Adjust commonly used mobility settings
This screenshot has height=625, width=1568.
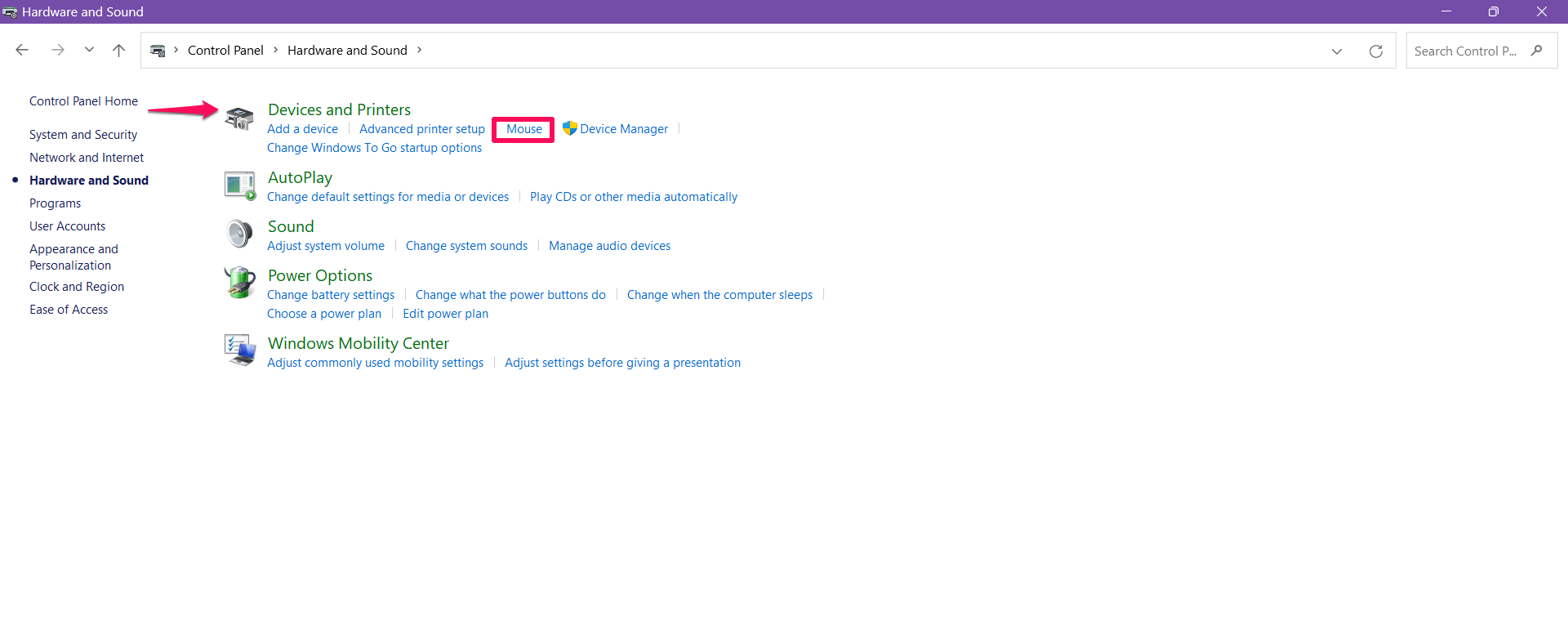click(375, 363)
